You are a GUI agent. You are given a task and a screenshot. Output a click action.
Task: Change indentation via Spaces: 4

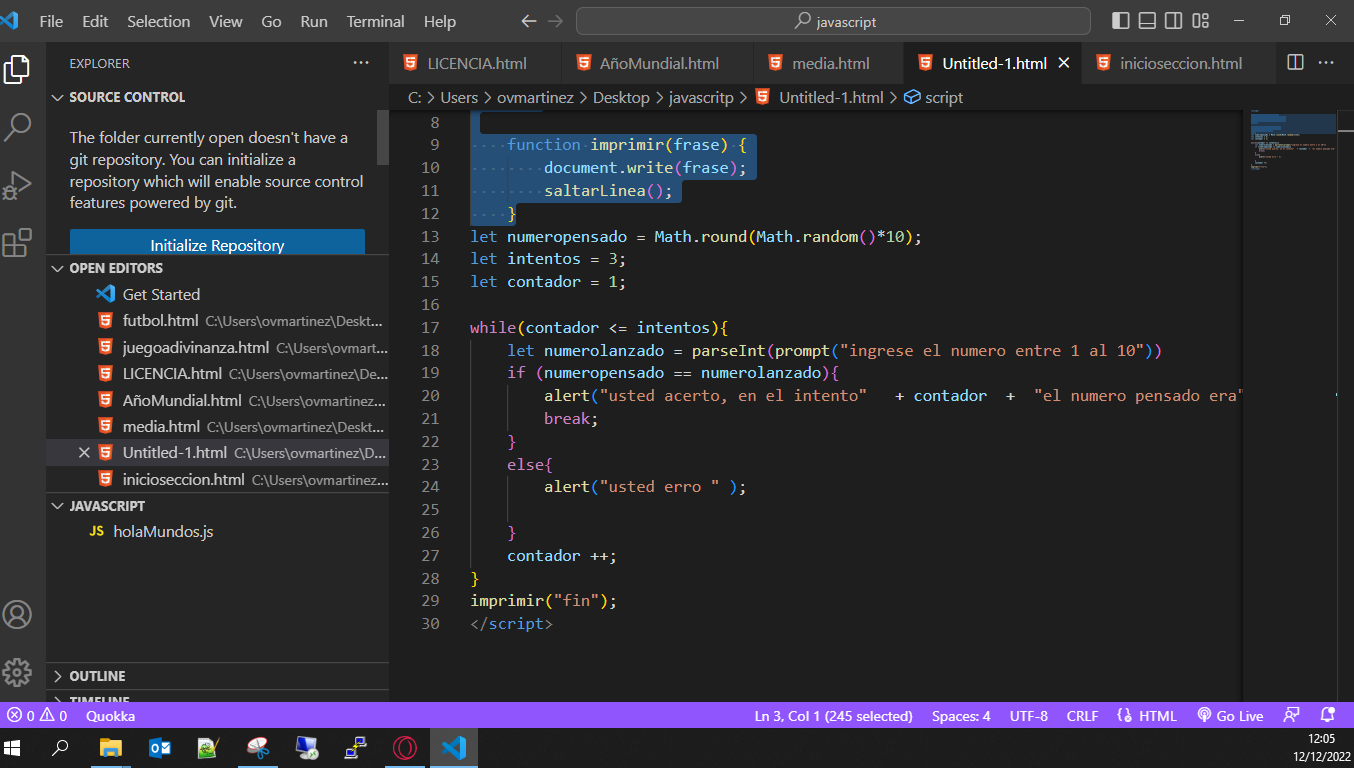point(961,716)
